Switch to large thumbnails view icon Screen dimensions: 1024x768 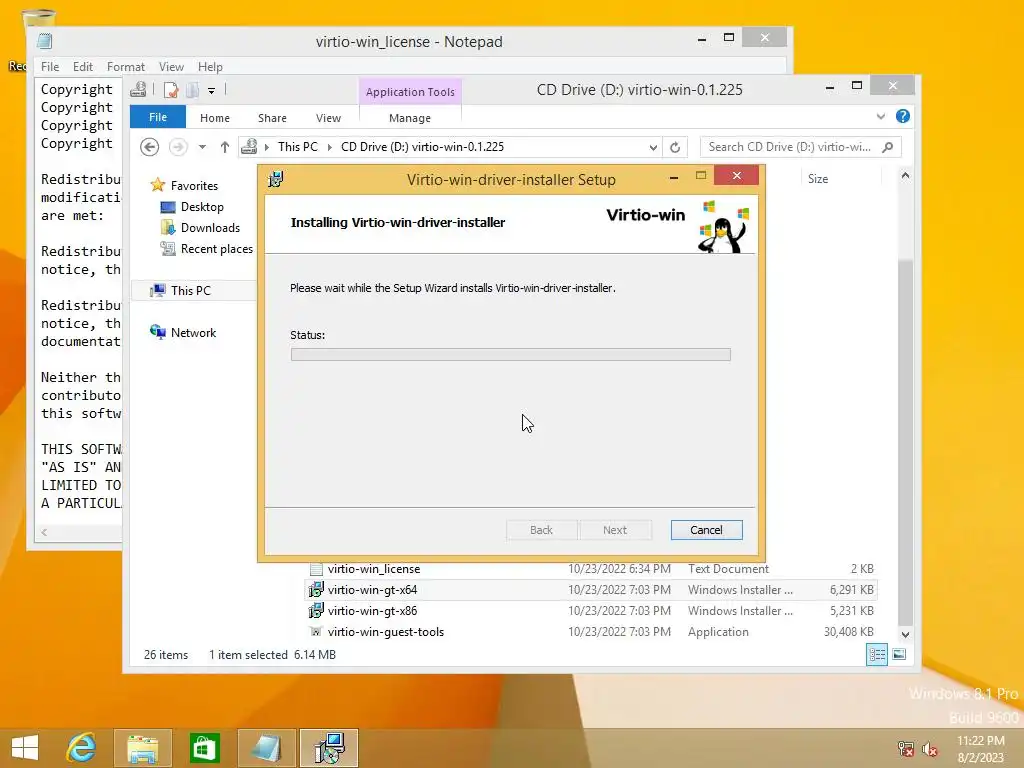899,654
